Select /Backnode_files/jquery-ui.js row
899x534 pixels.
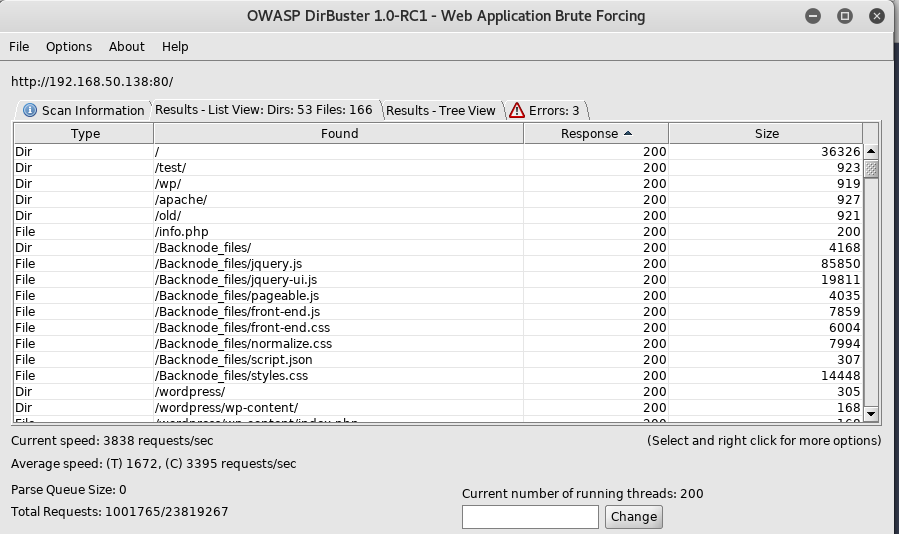coord(438,280)
